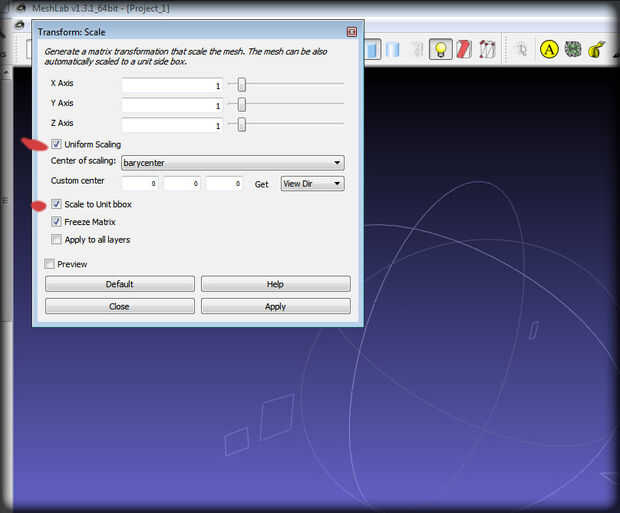Viewport: 620px width, 513px height.
Task: Open the Center of scaling barycenter dropdown
Action: pos(232,163)
